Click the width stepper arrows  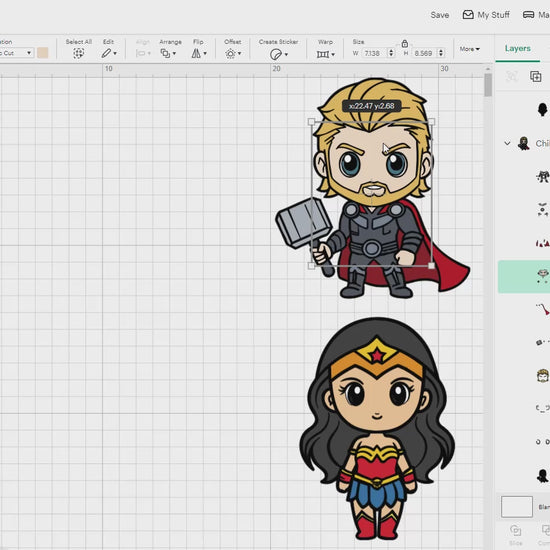(x=391, y=53)
